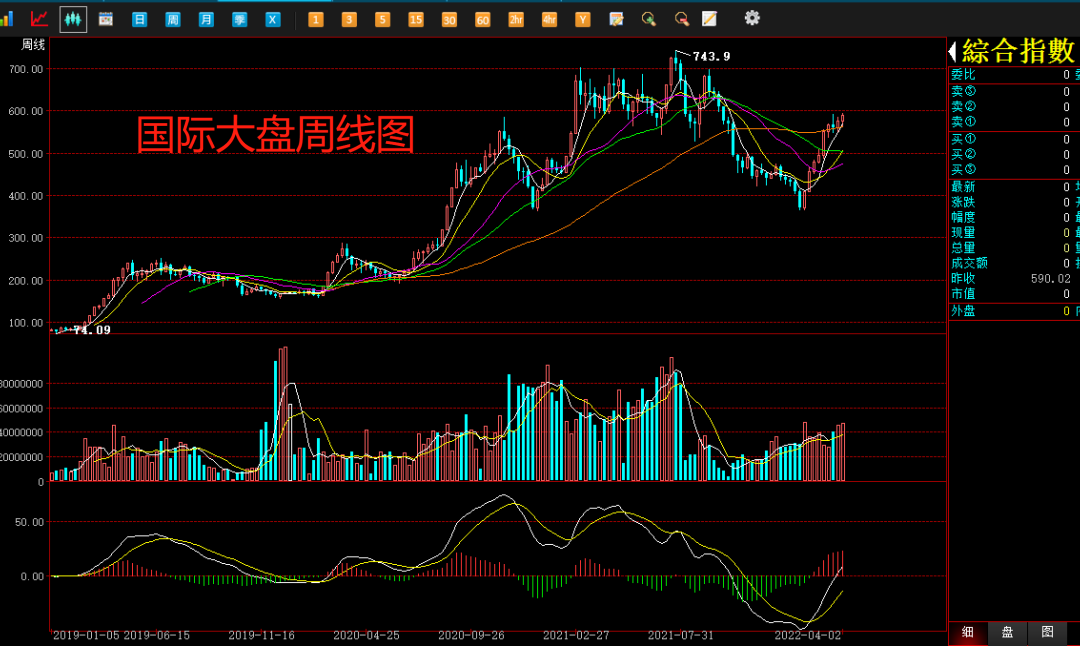The image size is (1080, 646).
Task: Select the 15-minute interval button
Action: coord(415,19)
